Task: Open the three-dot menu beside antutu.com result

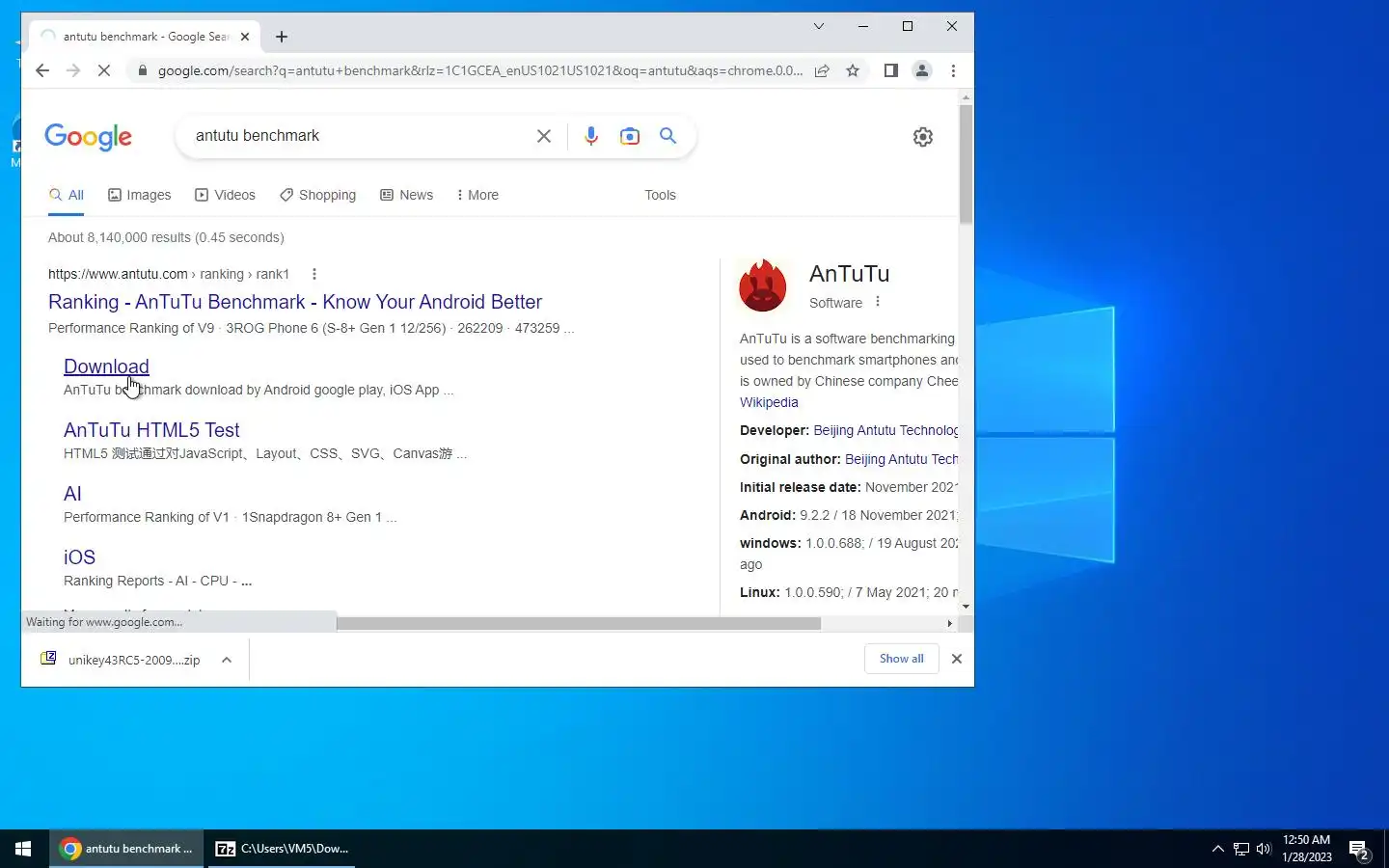Action: point(314,274)
